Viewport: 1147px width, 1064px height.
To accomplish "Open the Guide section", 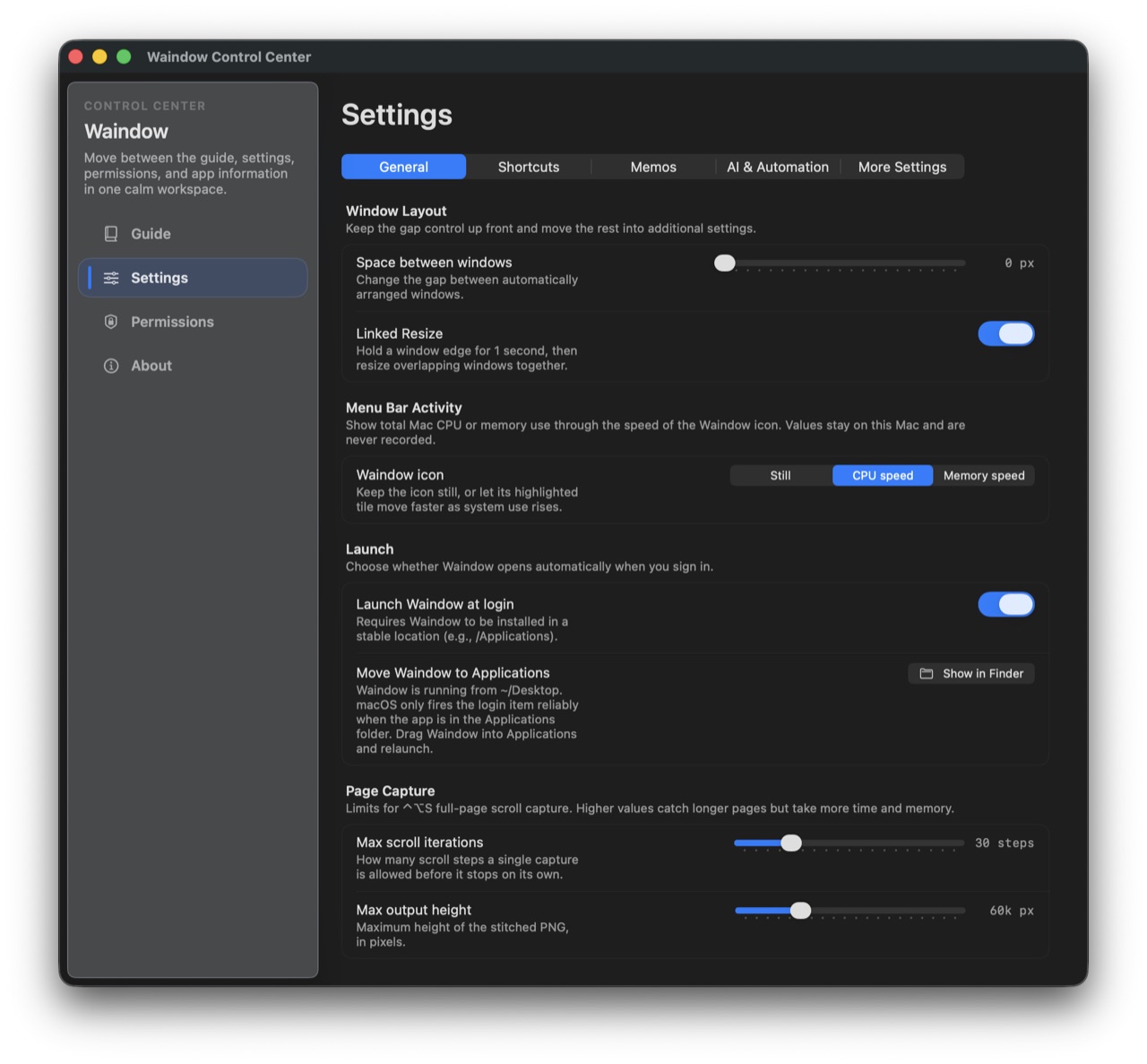I will (x=193, y=234).
